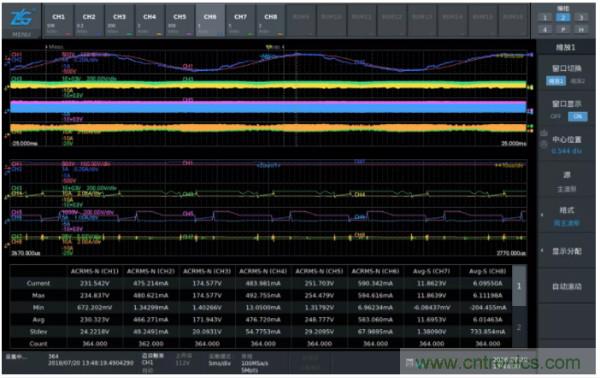Switch to the second zoom window option
This screenshot has width=600, height=378.
577,81
